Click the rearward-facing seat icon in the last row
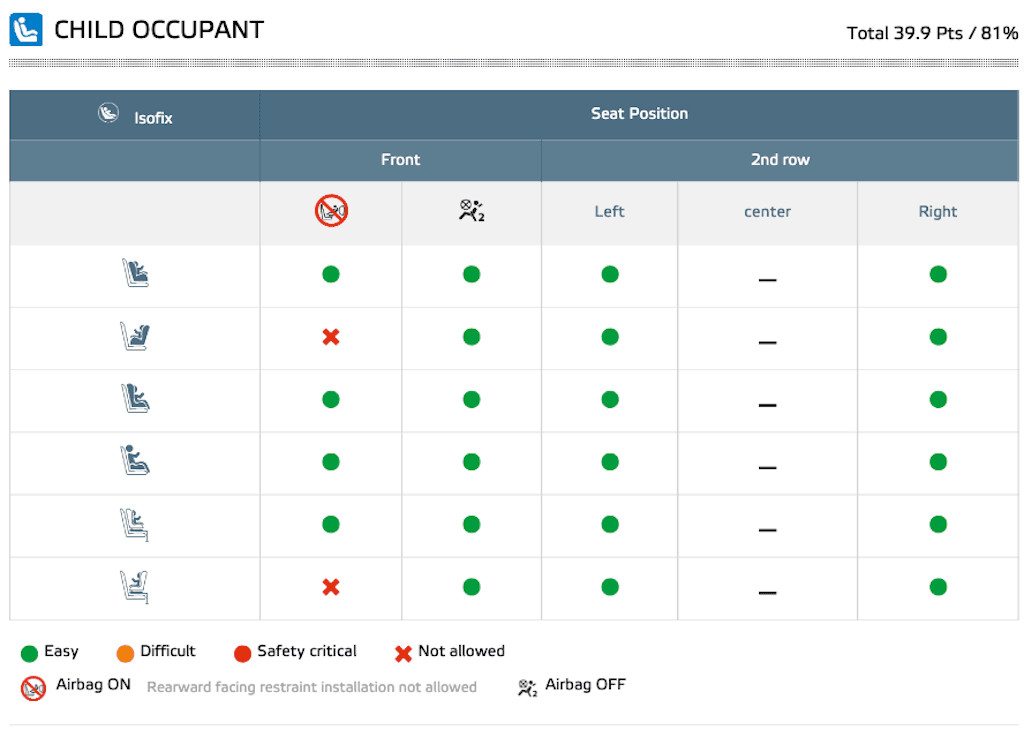This screenshot has width=1024, height=730. tap(134, 588)
